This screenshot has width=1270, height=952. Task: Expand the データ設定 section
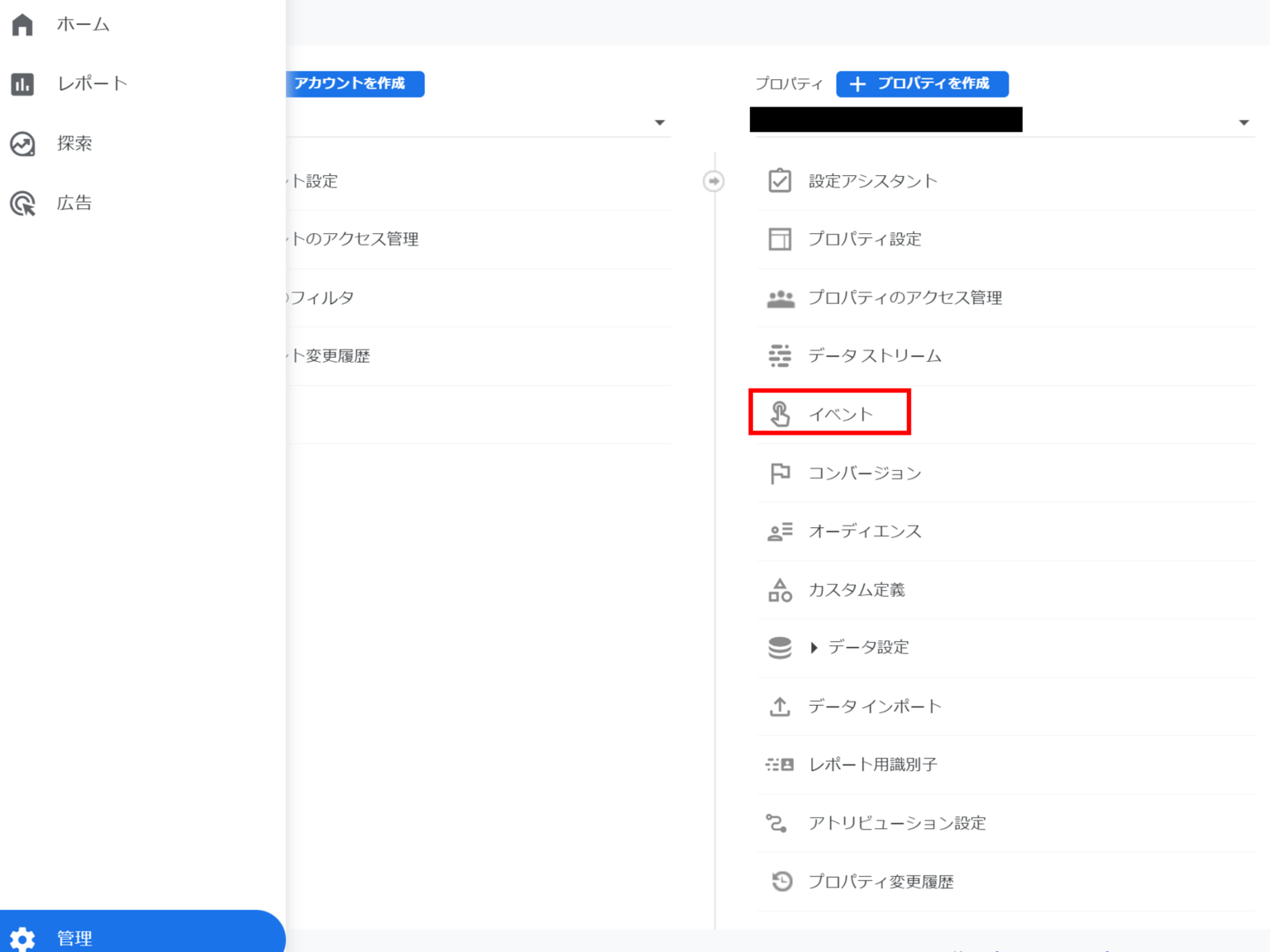point(814,648)
